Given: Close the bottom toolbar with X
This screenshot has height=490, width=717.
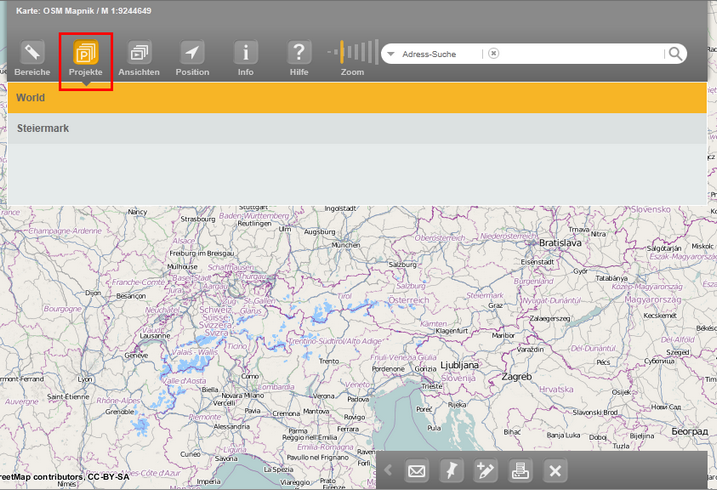Looking at the screenshot, I should [556, 471].
